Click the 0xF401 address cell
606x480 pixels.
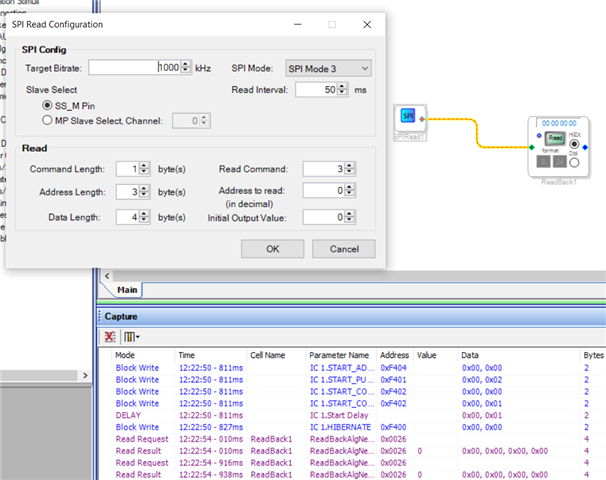(x=393, y=380)
